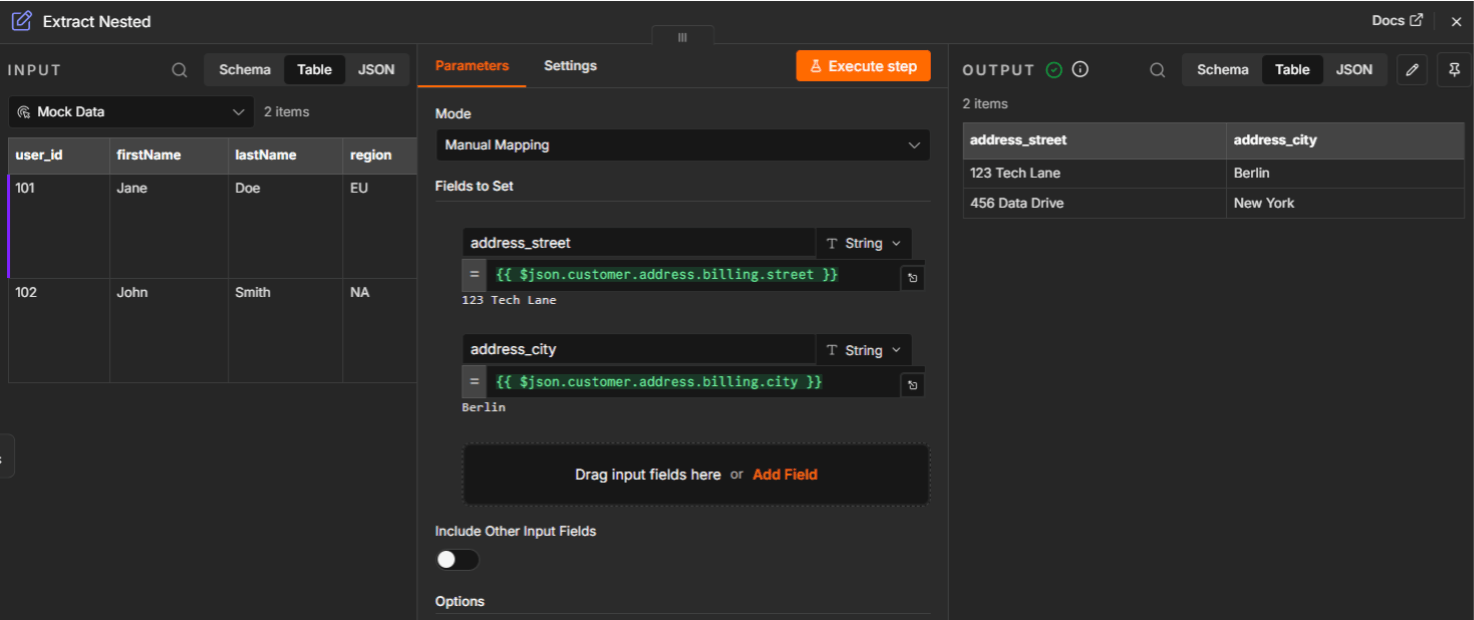Click the equals sign for address_street expression
This screenshot has width=1474, height=620.
pos(474,274)
